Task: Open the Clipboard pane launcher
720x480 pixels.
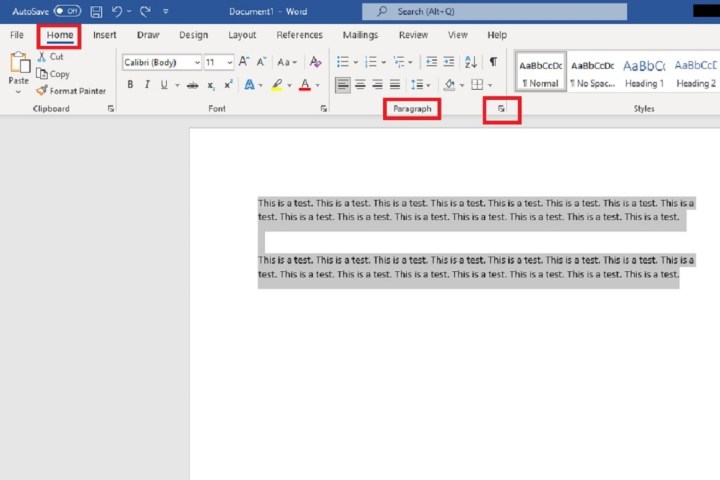Action: pyautogui.click(x=111, y=109)
